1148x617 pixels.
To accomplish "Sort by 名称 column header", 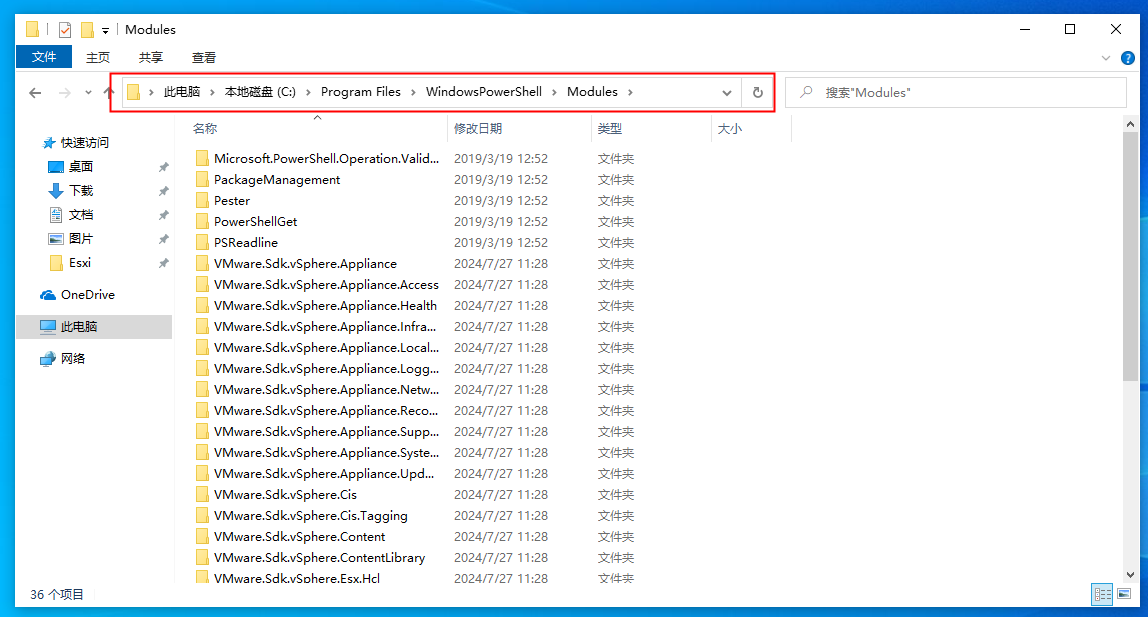I will (x=205, y=128).
